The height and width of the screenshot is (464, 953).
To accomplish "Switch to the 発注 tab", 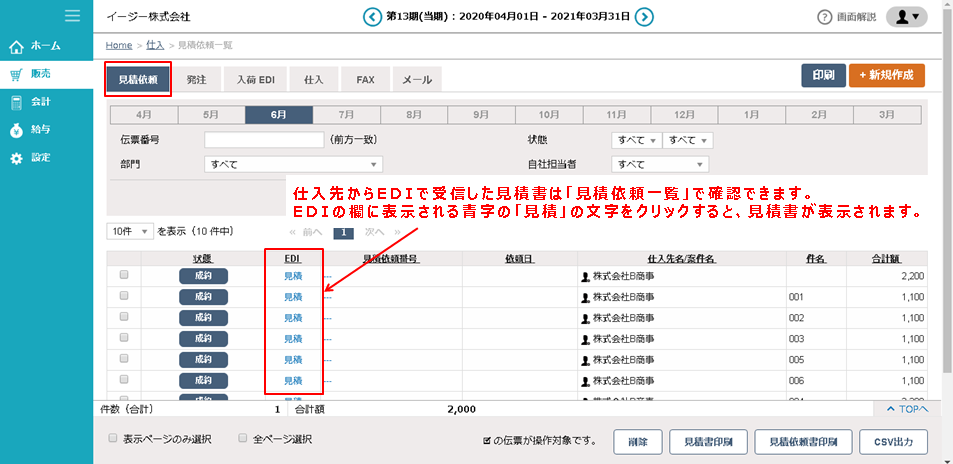I will click(196, 78).
